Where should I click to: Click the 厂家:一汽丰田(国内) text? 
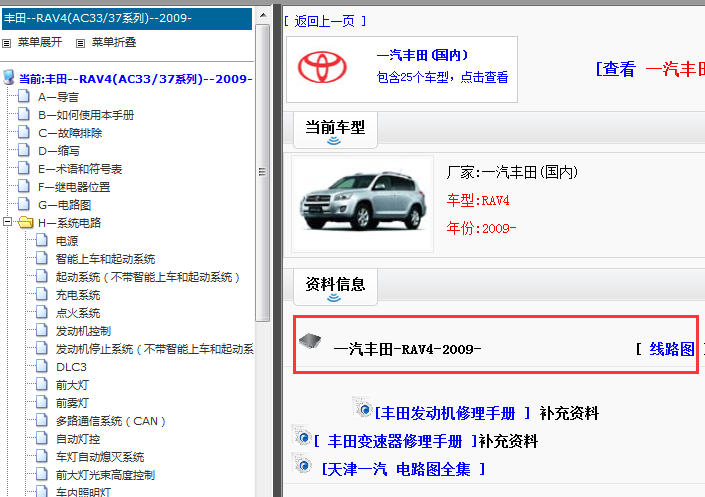(x=512, y=172)
